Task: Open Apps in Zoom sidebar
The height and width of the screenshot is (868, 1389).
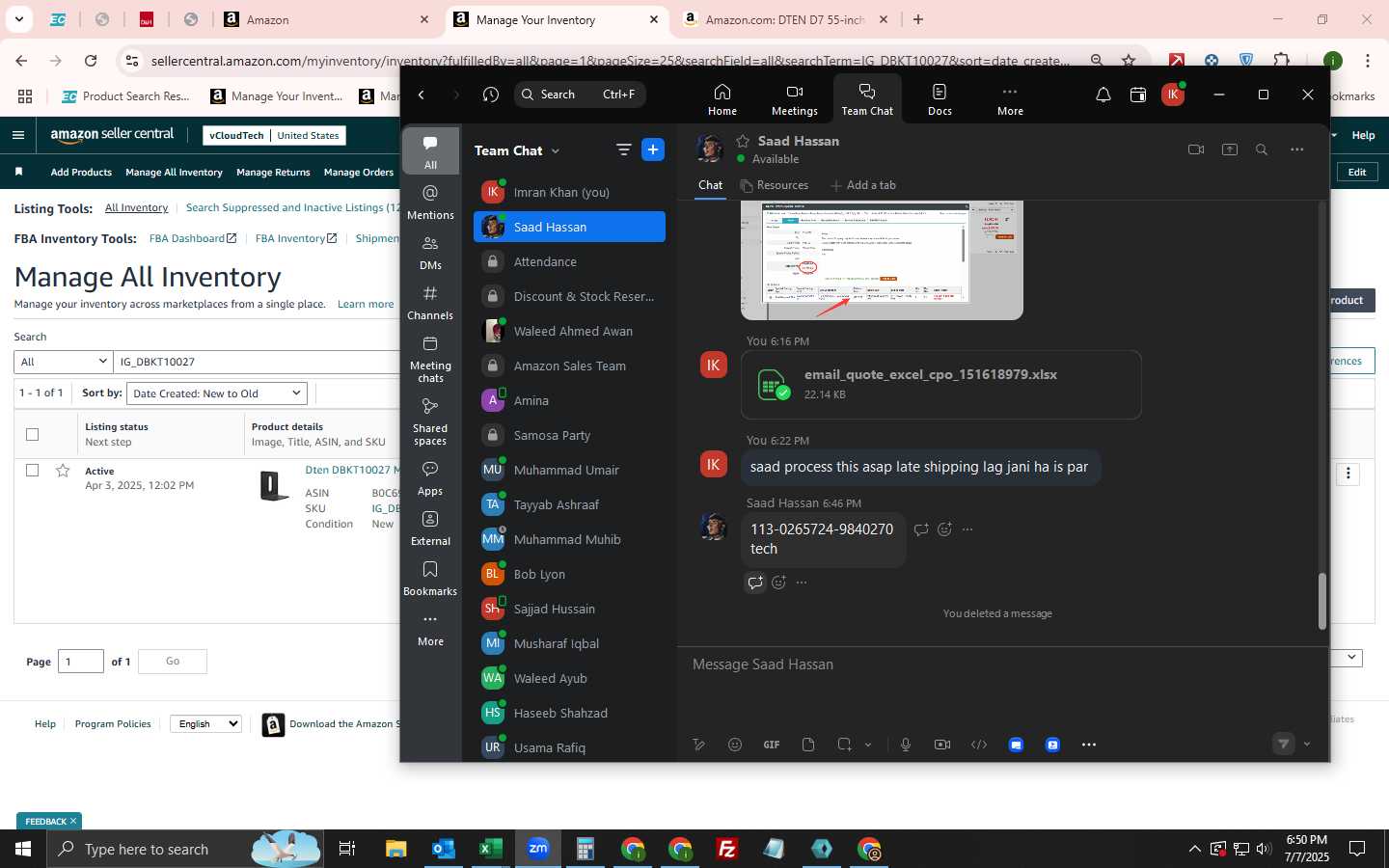Action: pos(430,478)
